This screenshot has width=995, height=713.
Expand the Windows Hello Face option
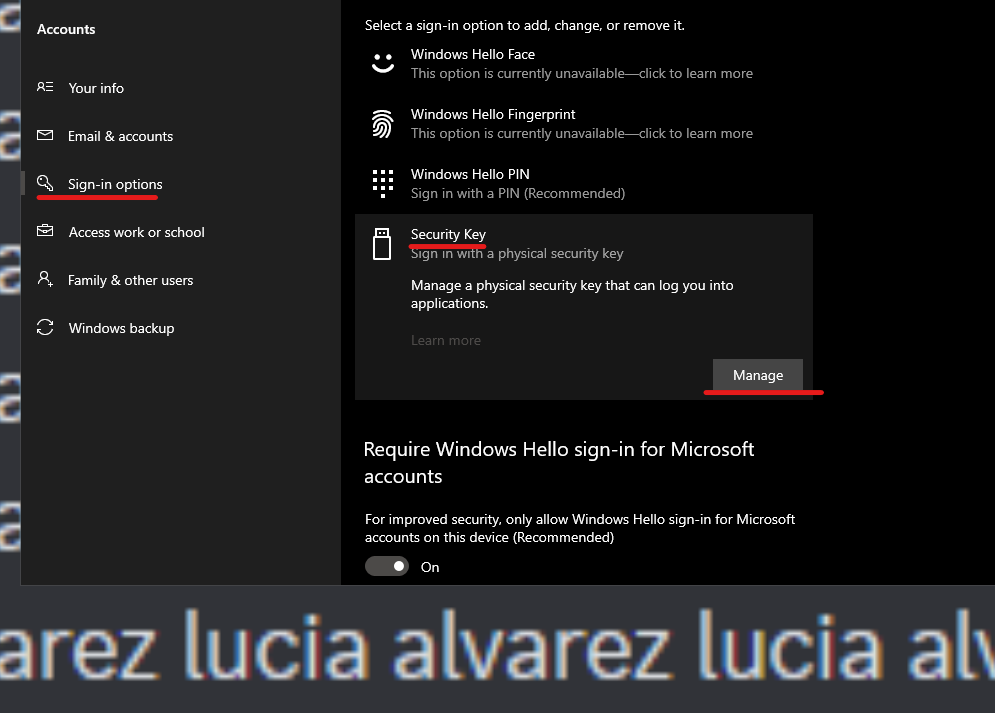584,63
